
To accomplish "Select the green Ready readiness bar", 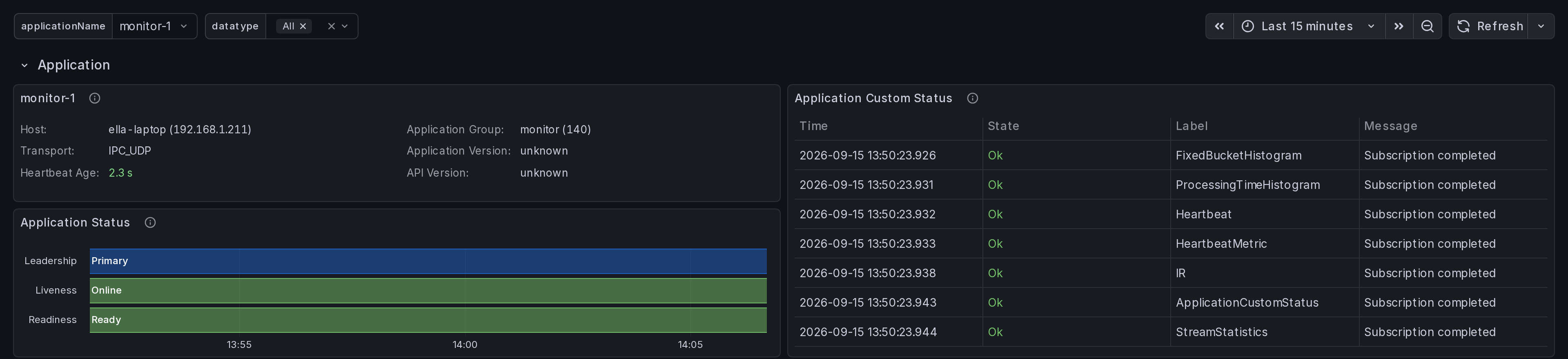I will (428, 320).
